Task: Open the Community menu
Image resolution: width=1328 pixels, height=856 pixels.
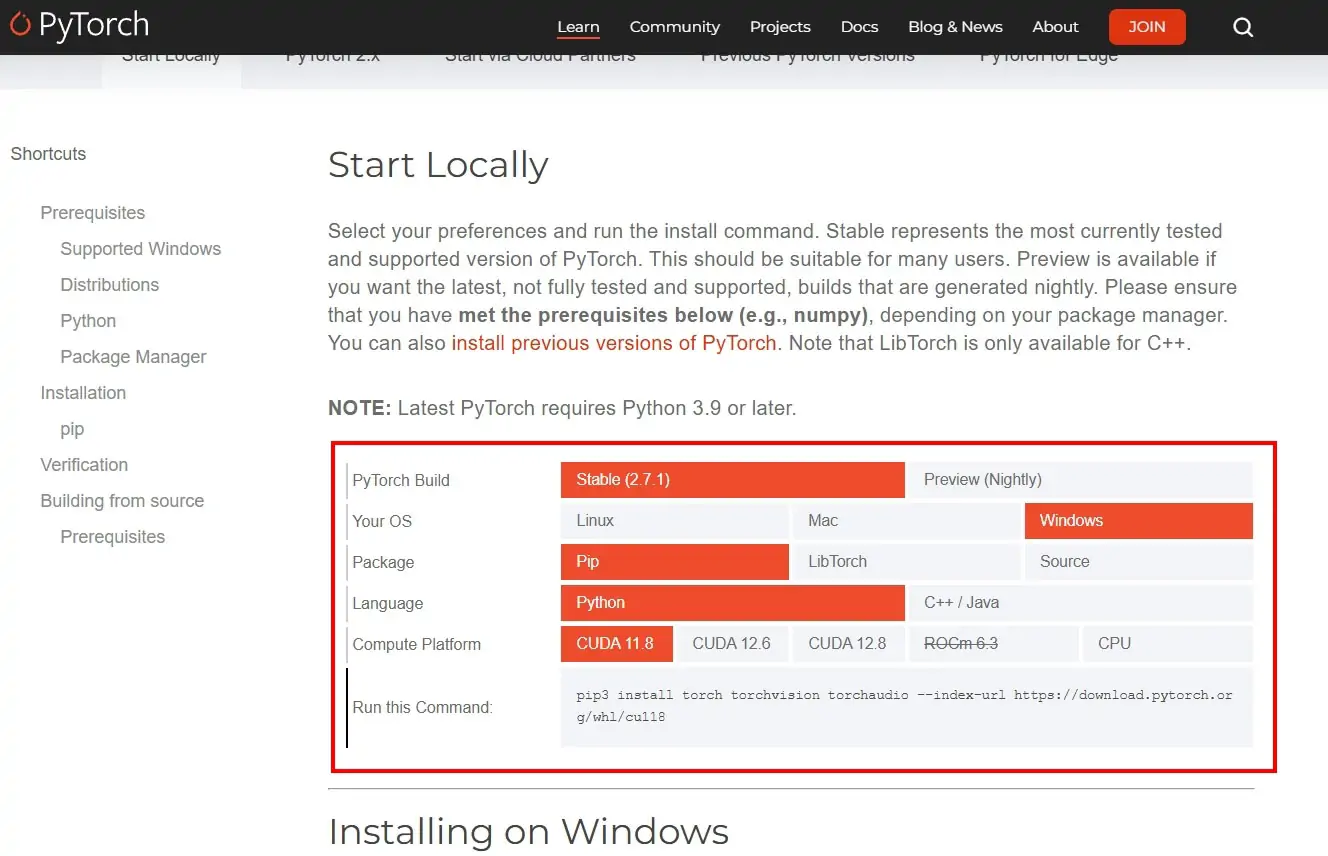Action: 674,27
